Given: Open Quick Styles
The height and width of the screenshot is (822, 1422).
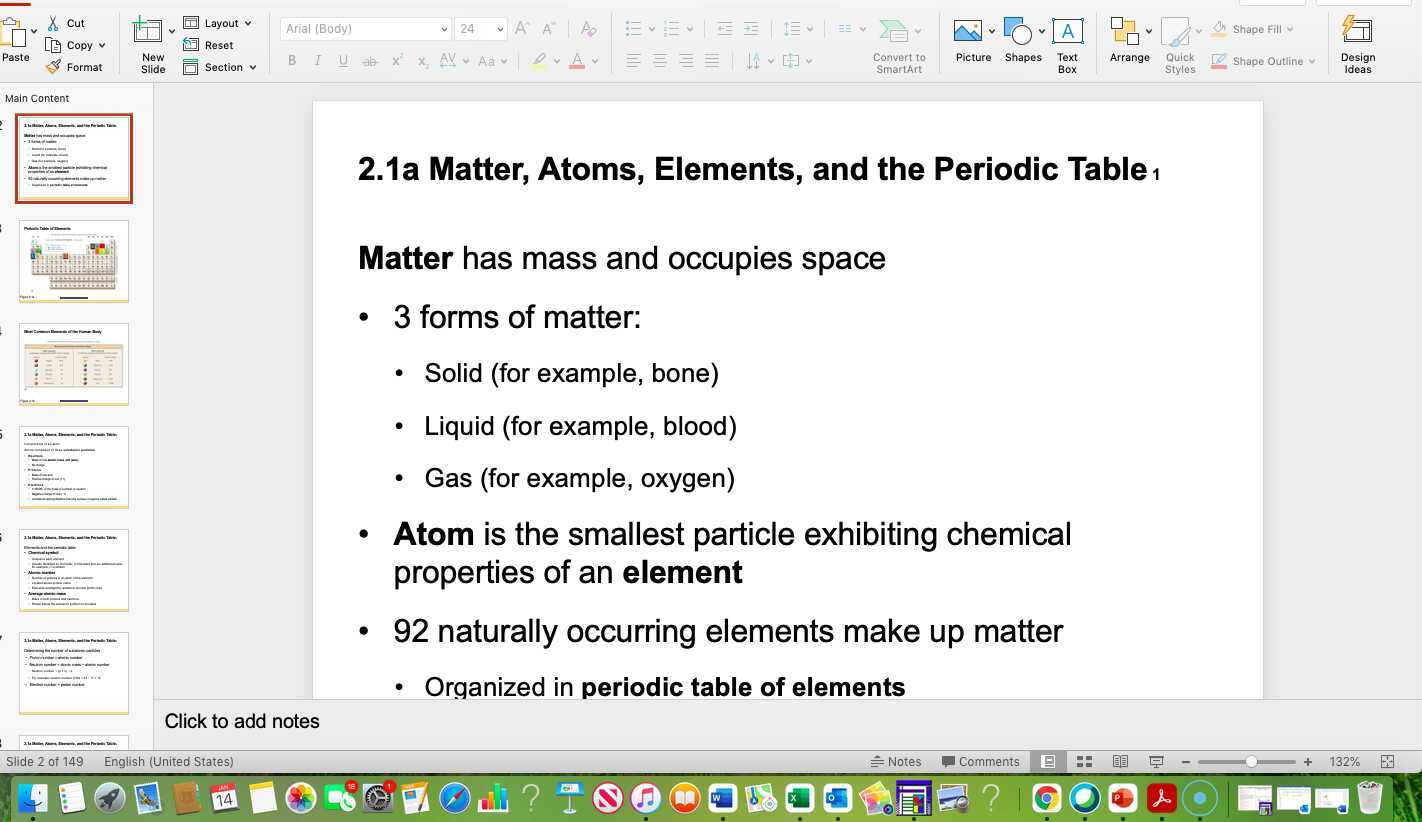Looking at the screenshot, I should pos(1179,40).
